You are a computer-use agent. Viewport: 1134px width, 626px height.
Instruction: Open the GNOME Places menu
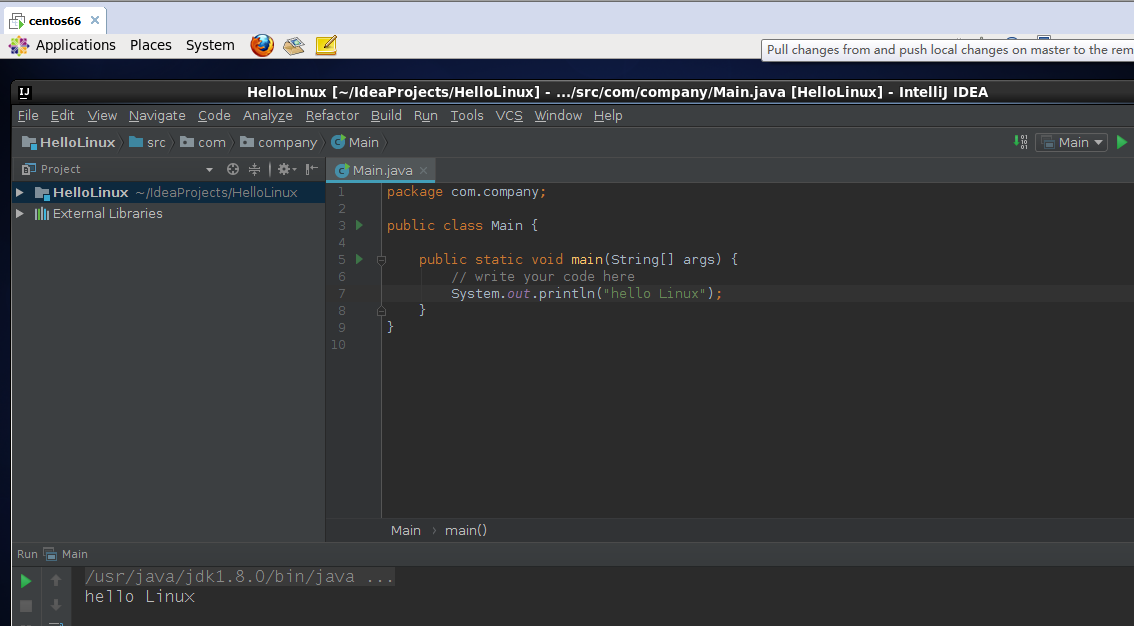coord(150,46)
